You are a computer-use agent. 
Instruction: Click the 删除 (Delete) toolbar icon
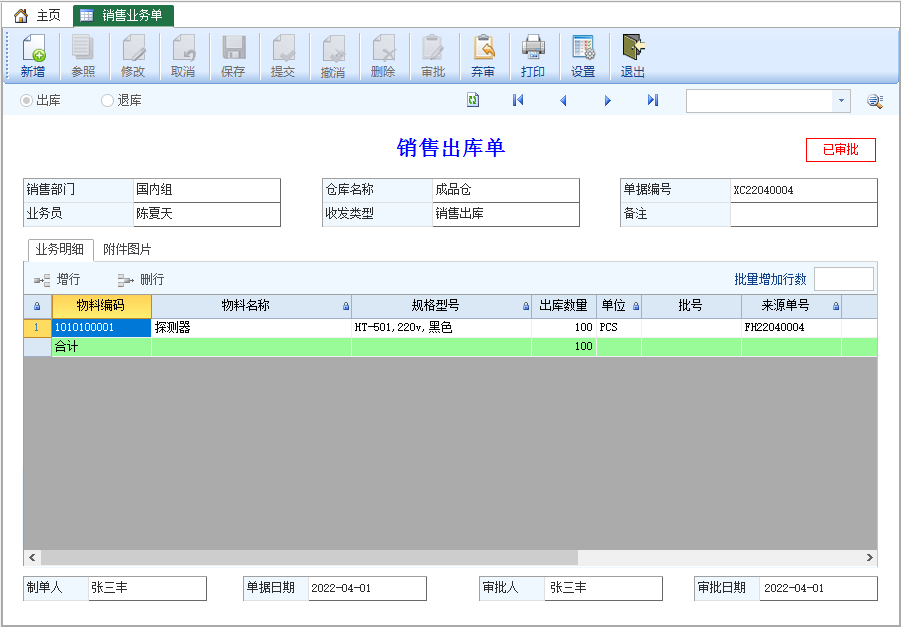pyautogui.click(x=383, y=48)
